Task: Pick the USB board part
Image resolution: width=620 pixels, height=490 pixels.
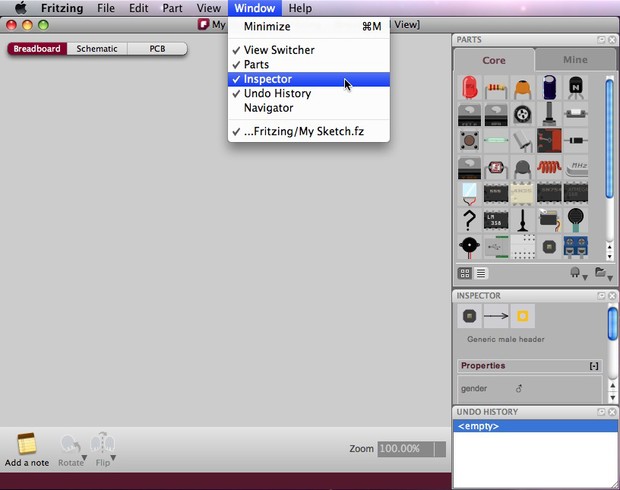Action: 496,247
